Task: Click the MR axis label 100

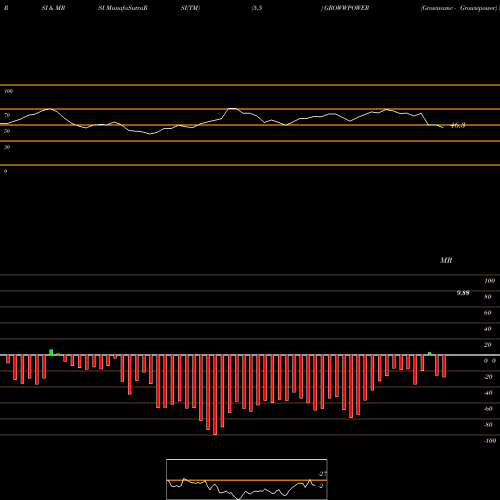Action: (x=489, y=281)
